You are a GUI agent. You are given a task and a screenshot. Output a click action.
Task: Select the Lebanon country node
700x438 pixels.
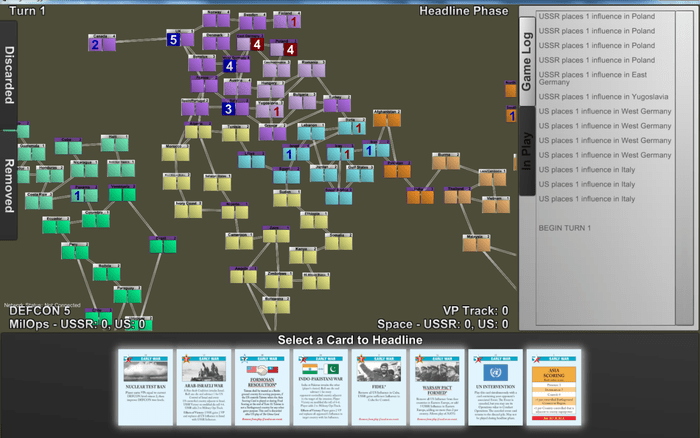[x=311, y=131]
